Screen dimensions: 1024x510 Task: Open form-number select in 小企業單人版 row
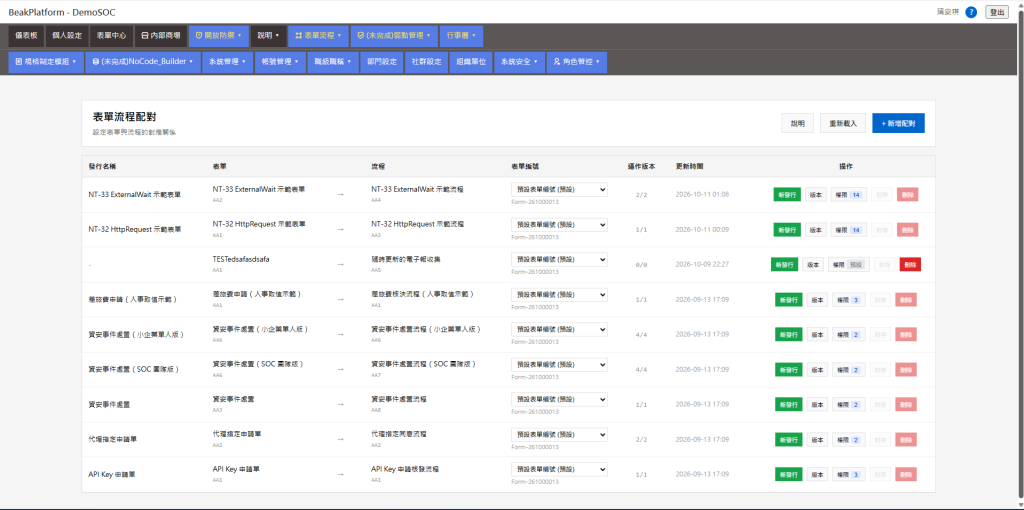tap(559, 329)
